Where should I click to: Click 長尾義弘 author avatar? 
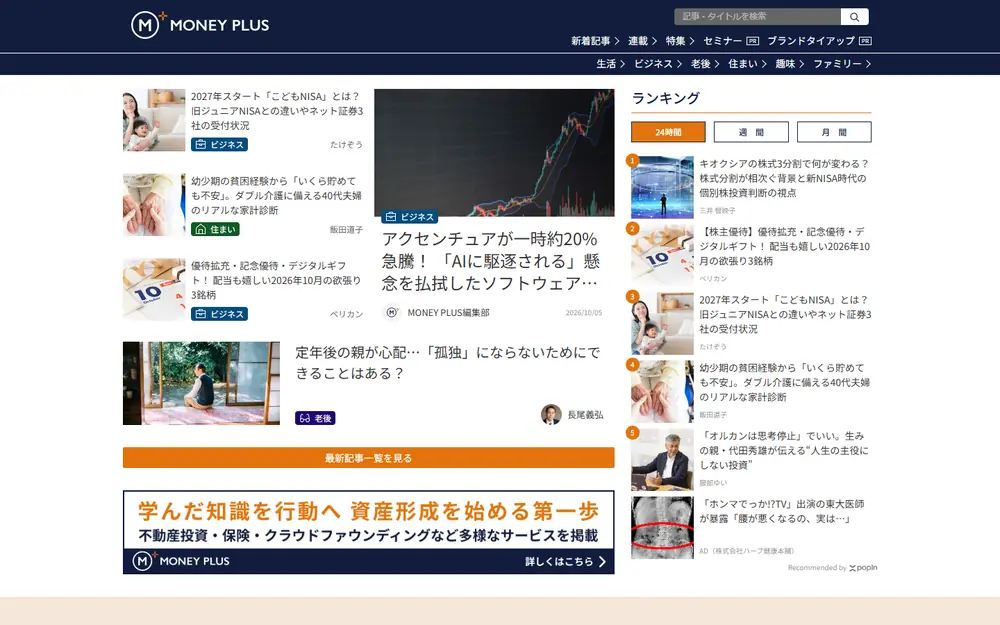point(551,415)
